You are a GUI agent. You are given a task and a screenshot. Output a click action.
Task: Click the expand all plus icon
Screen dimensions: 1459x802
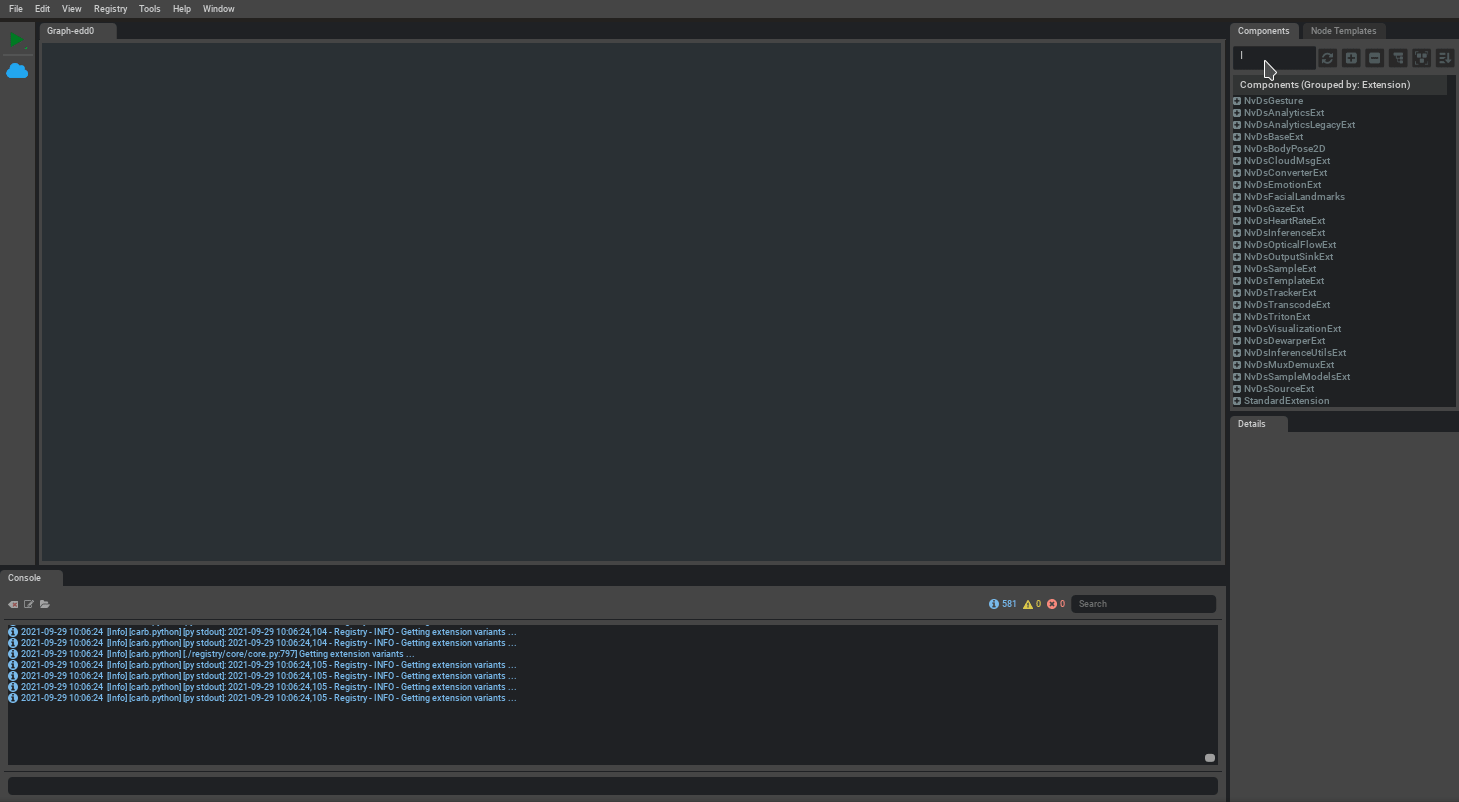(1351, 59)
